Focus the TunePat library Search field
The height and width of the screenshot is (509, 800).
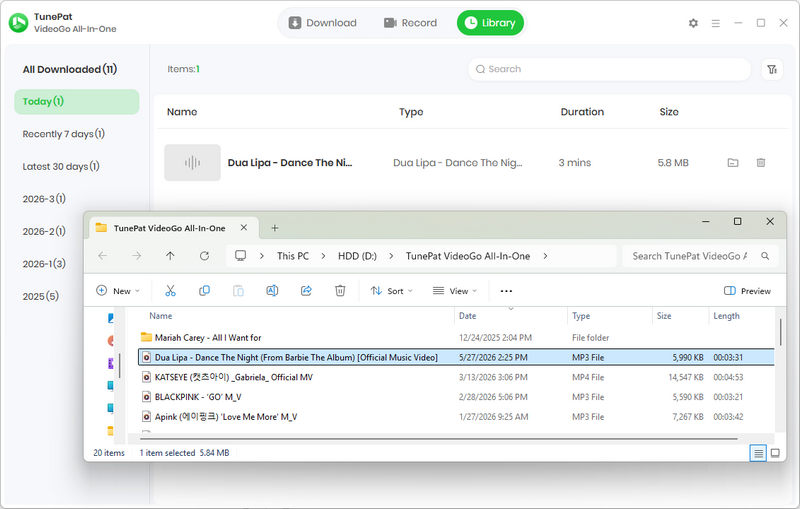click(x=609, y=69)
